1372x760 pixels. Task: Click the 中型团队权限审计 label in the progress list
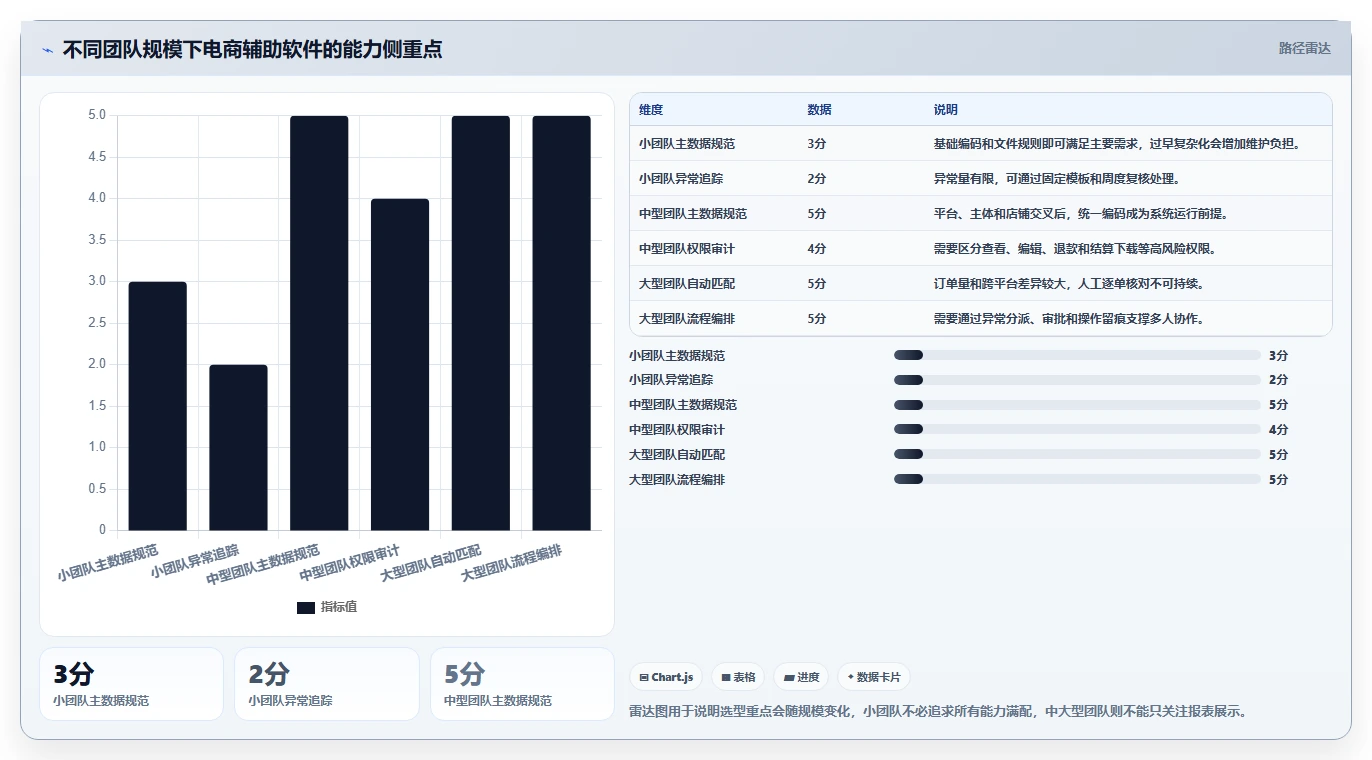click(677, 430)
